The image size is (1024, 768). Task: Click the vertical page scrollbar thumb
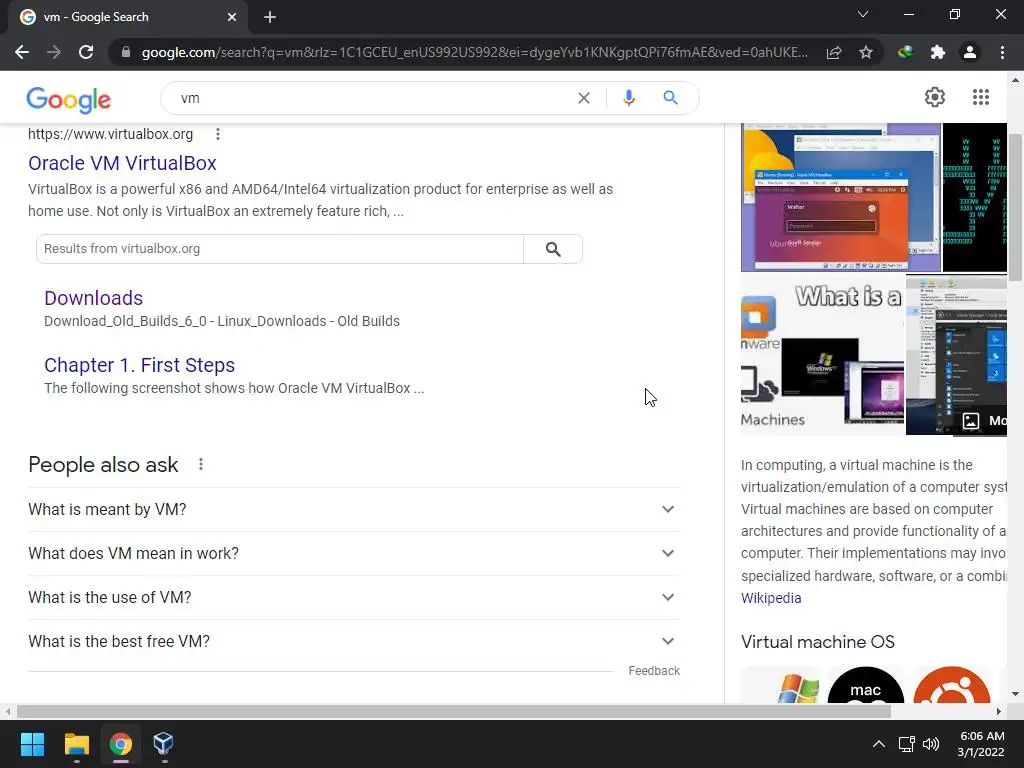pos(1015,208)
